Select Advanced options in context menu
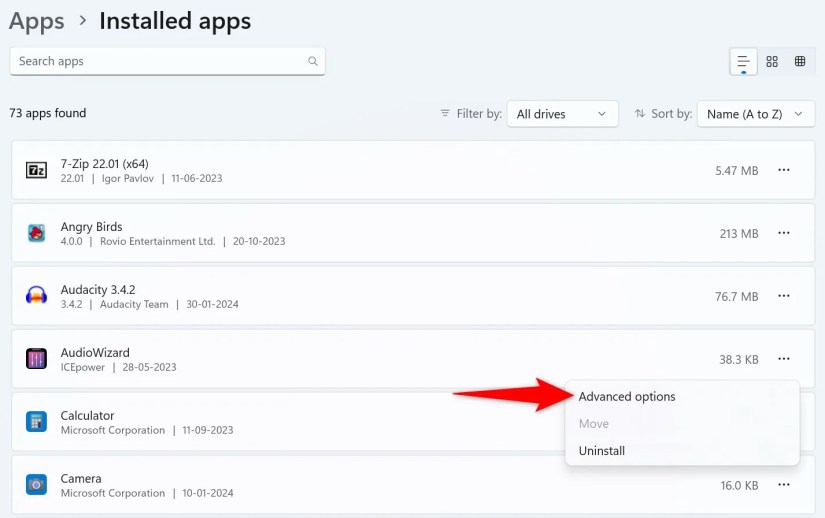 pyautogui.click(x=627, y=397)
